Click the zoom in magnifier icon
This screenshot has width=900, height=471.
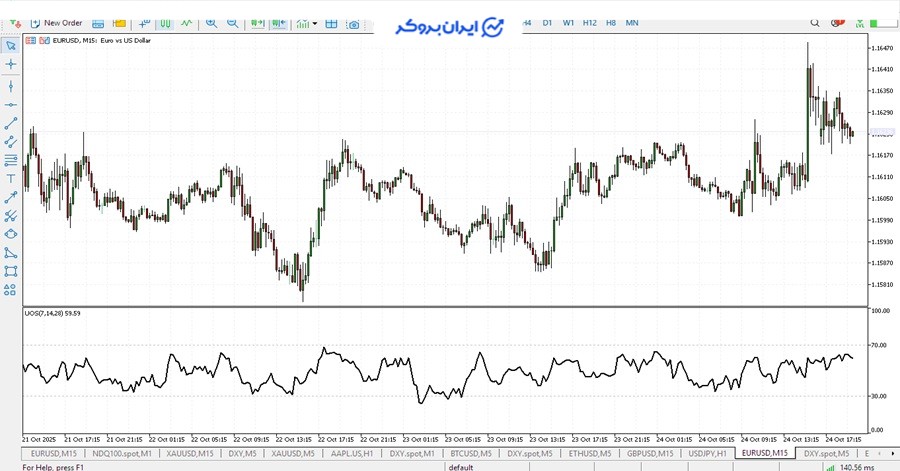211,22
